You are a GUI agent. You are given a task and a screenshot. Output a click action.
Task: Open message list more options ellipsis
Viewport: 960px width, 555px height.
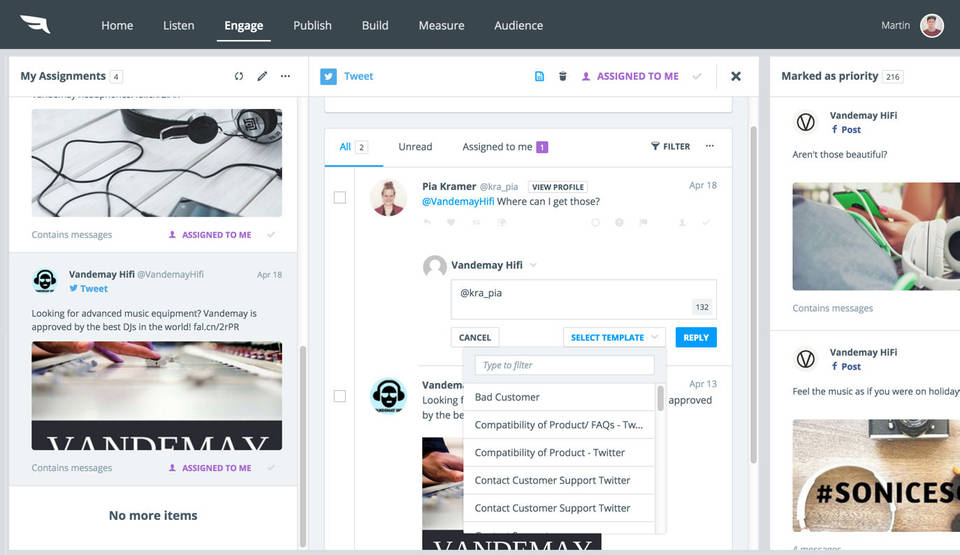pos(710,146)
